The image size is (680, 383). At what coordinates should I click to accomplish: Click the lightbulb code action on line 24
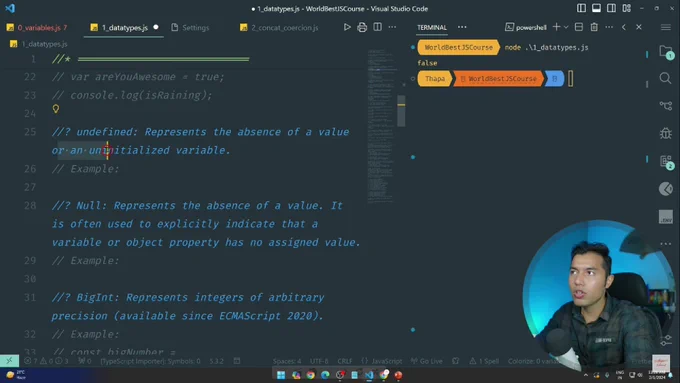coord(56,109)
